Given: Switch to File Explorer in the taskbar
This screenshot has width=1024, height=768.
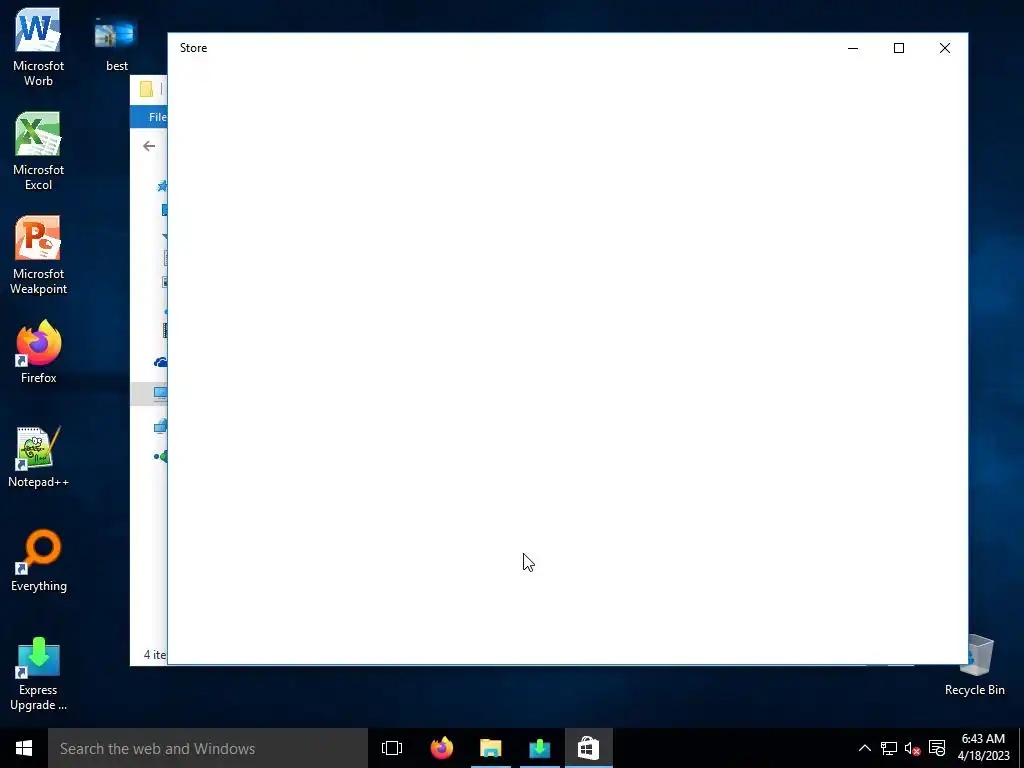Looking at the screenshot, I should (x=490, y=748).
